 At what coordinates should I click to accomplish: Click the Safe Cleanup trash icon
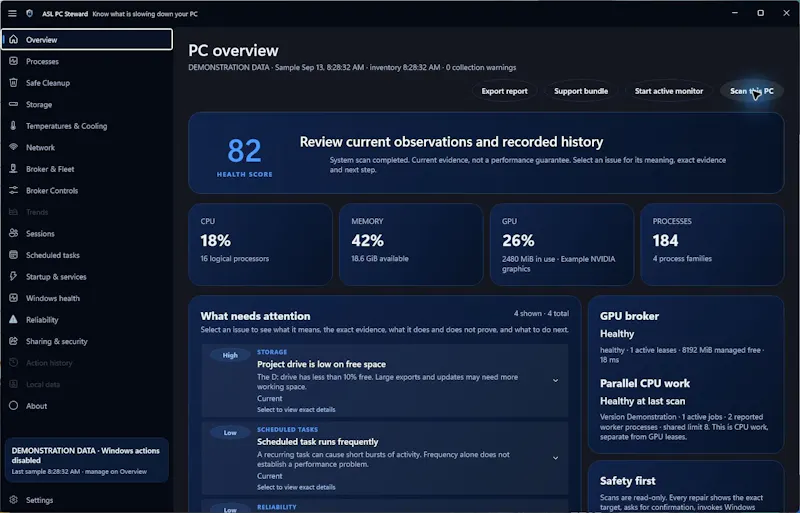(x=14, y=82)
